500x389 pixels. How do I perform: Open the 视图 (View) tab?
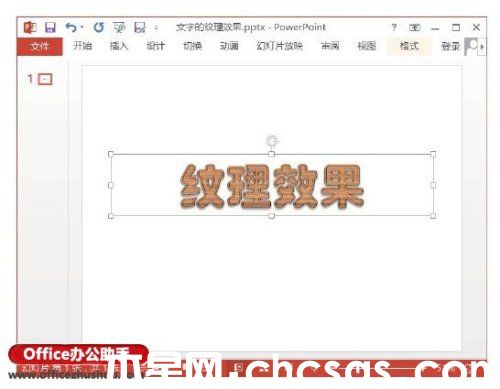click(367, 46)
